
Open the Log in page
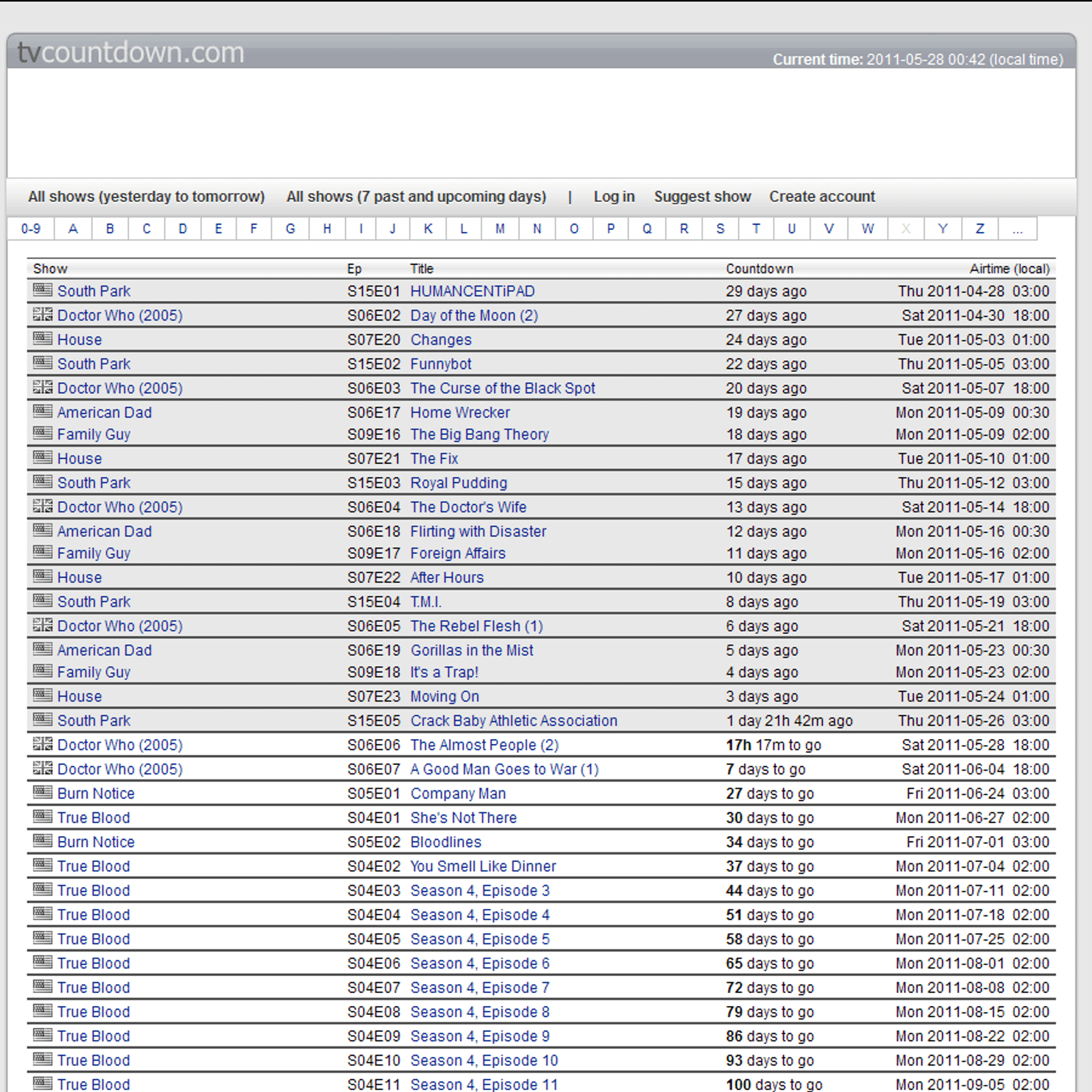click(x=614, y=197)
